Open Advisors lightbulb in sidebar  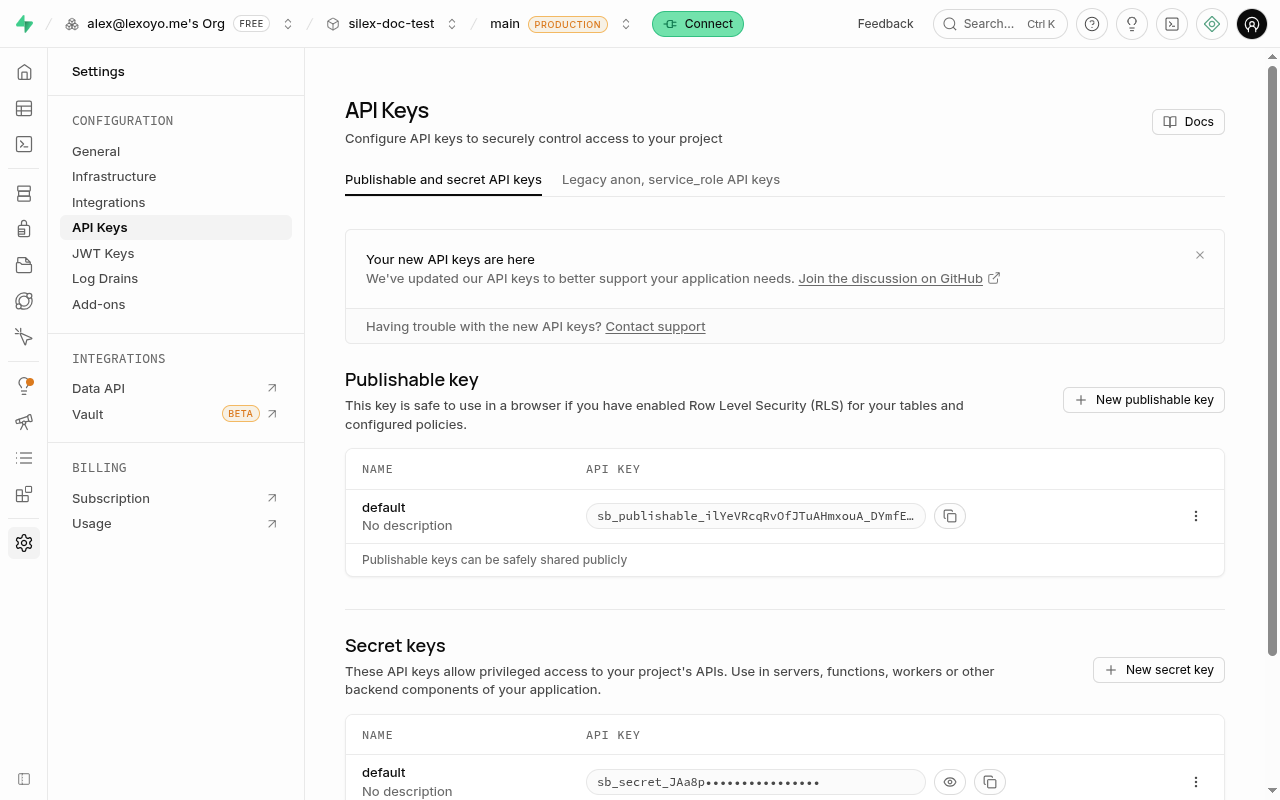click(x=24, y=386)
